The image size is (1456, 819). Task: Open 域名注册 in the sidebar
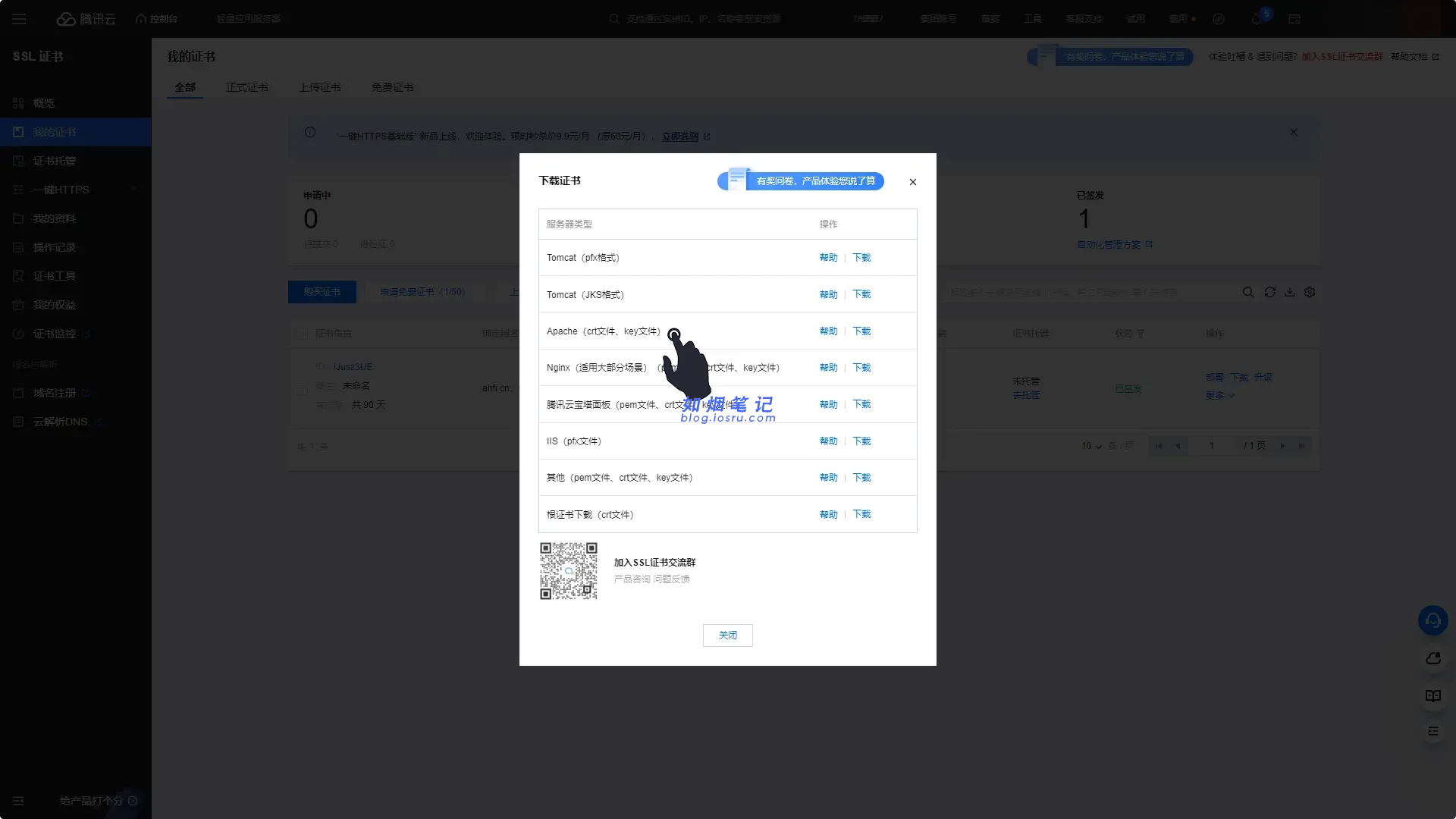tap(76, 393)
